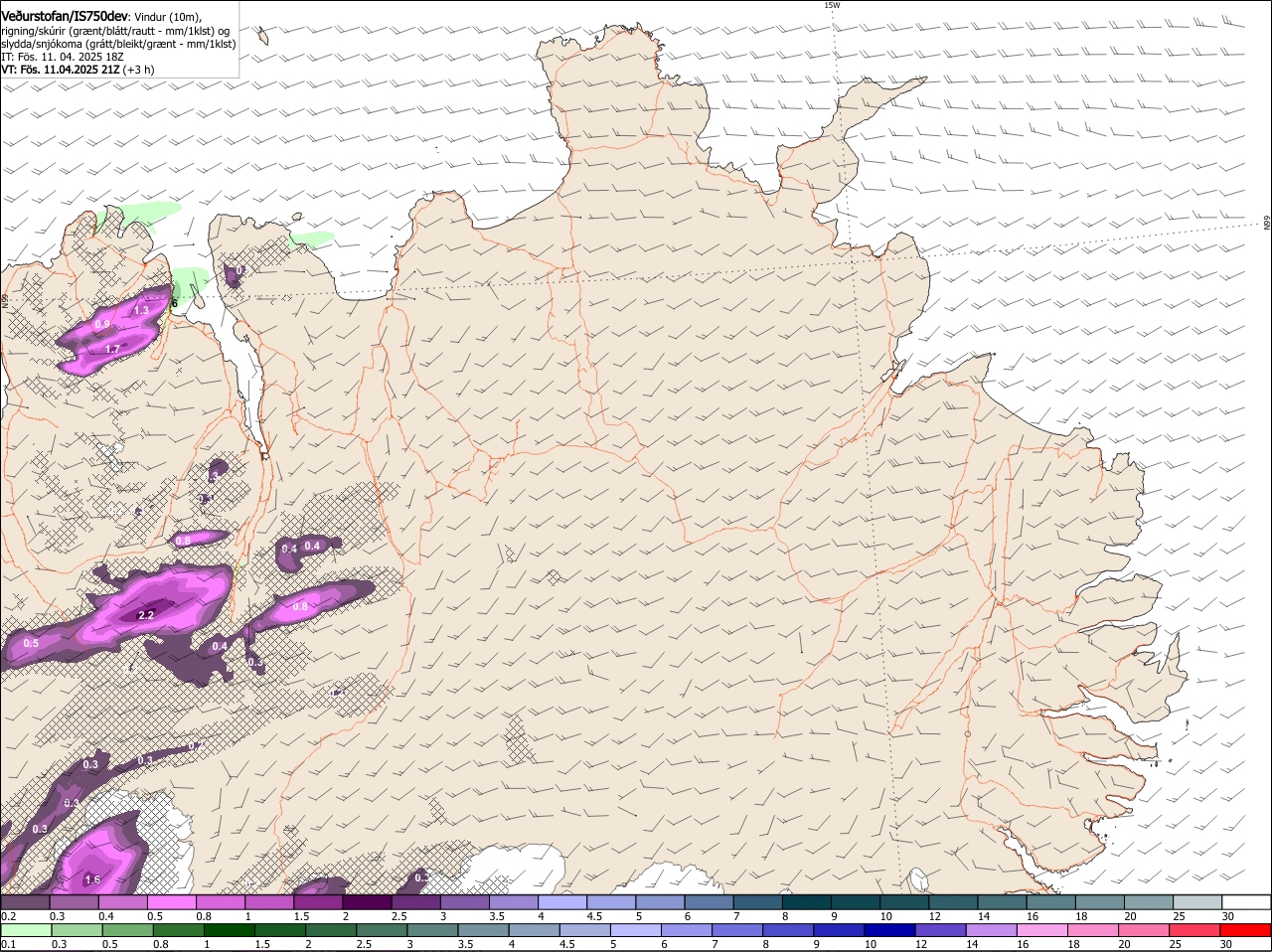Select the 2.5 swatch in upper purple legend

pyautogui.click(x=414, y=901)
